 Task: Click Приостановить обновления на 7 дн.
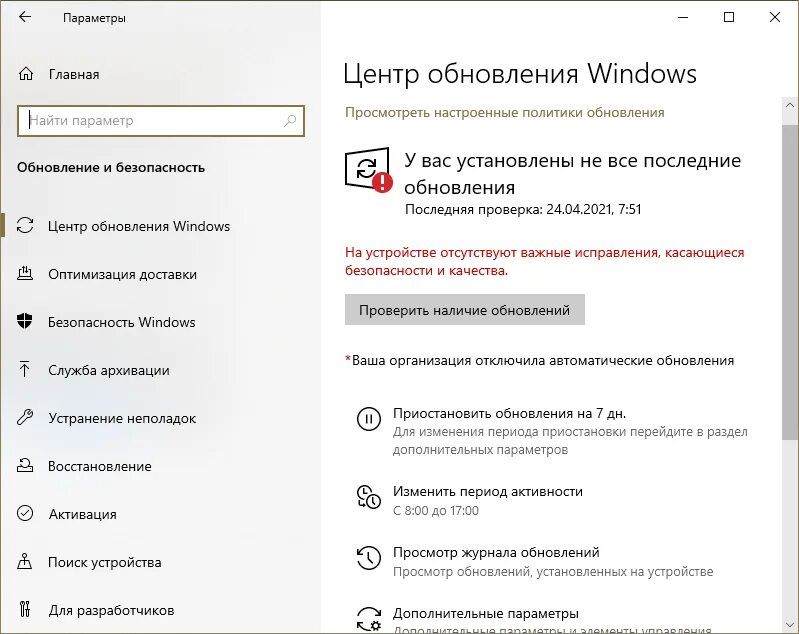(509, 413)
